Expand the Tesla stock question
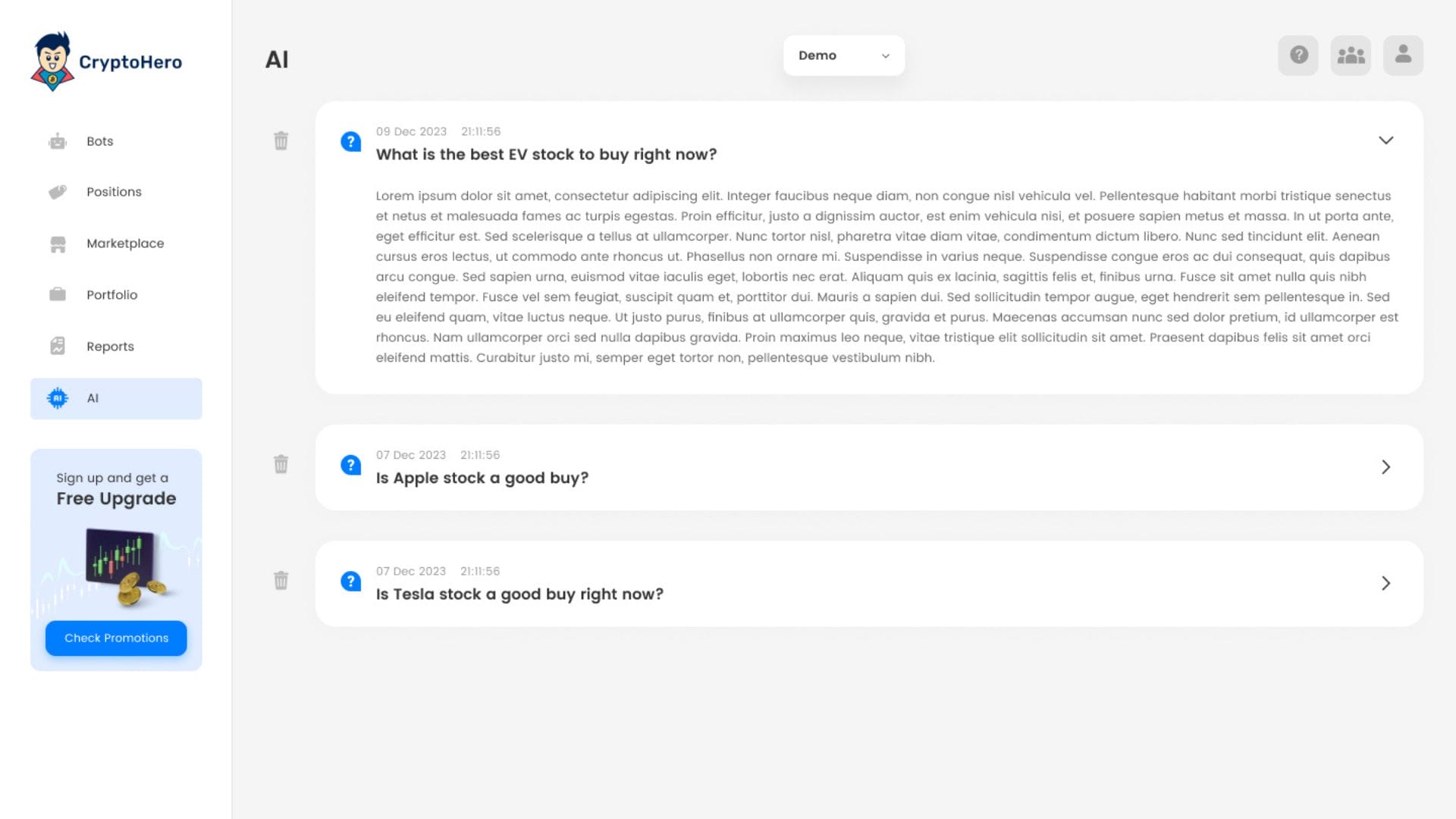This screenshot has width=1456, height=819. [x=1385, y=583]
